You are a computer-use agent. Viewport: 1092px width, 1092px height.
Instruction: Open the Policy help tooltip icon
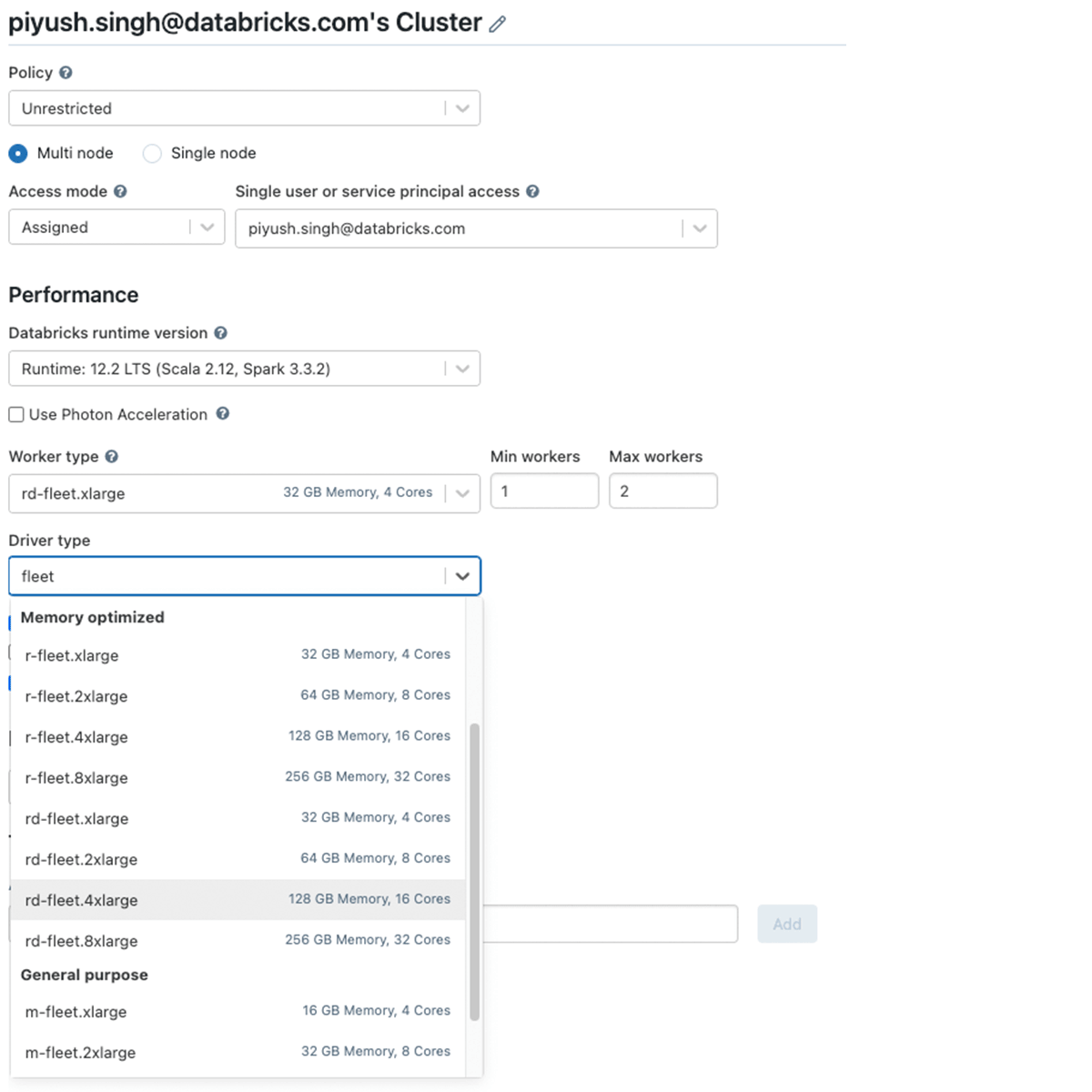[66, 73]
